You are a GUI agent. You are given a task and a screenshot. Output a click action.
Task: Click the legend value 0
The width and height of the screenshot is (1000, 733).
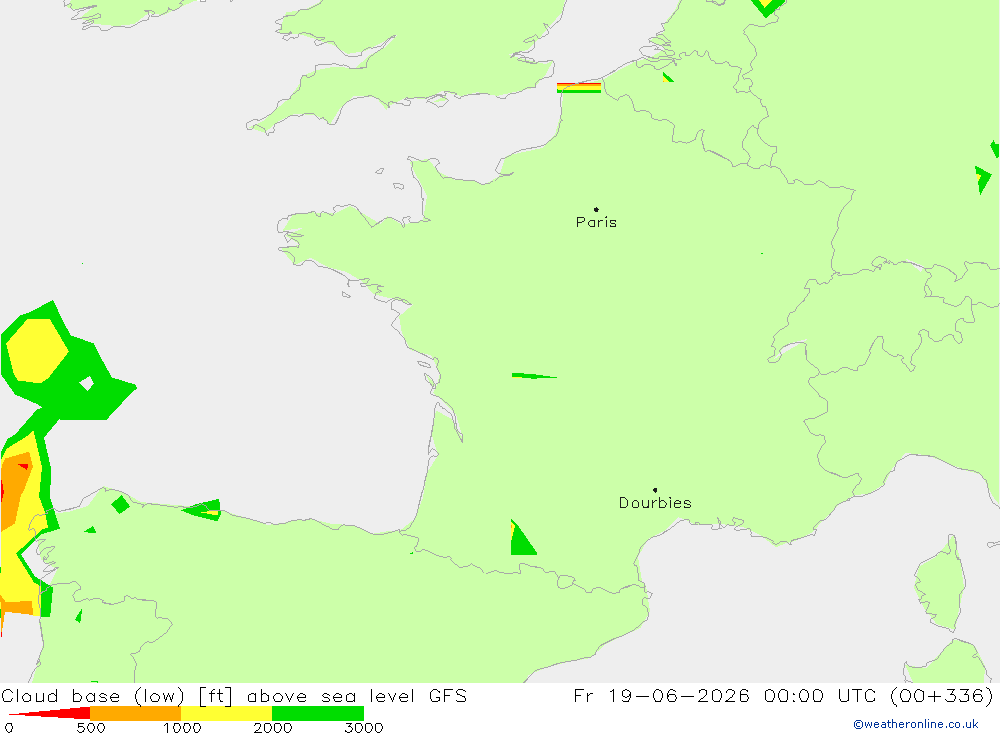click(x=9, y=727)
